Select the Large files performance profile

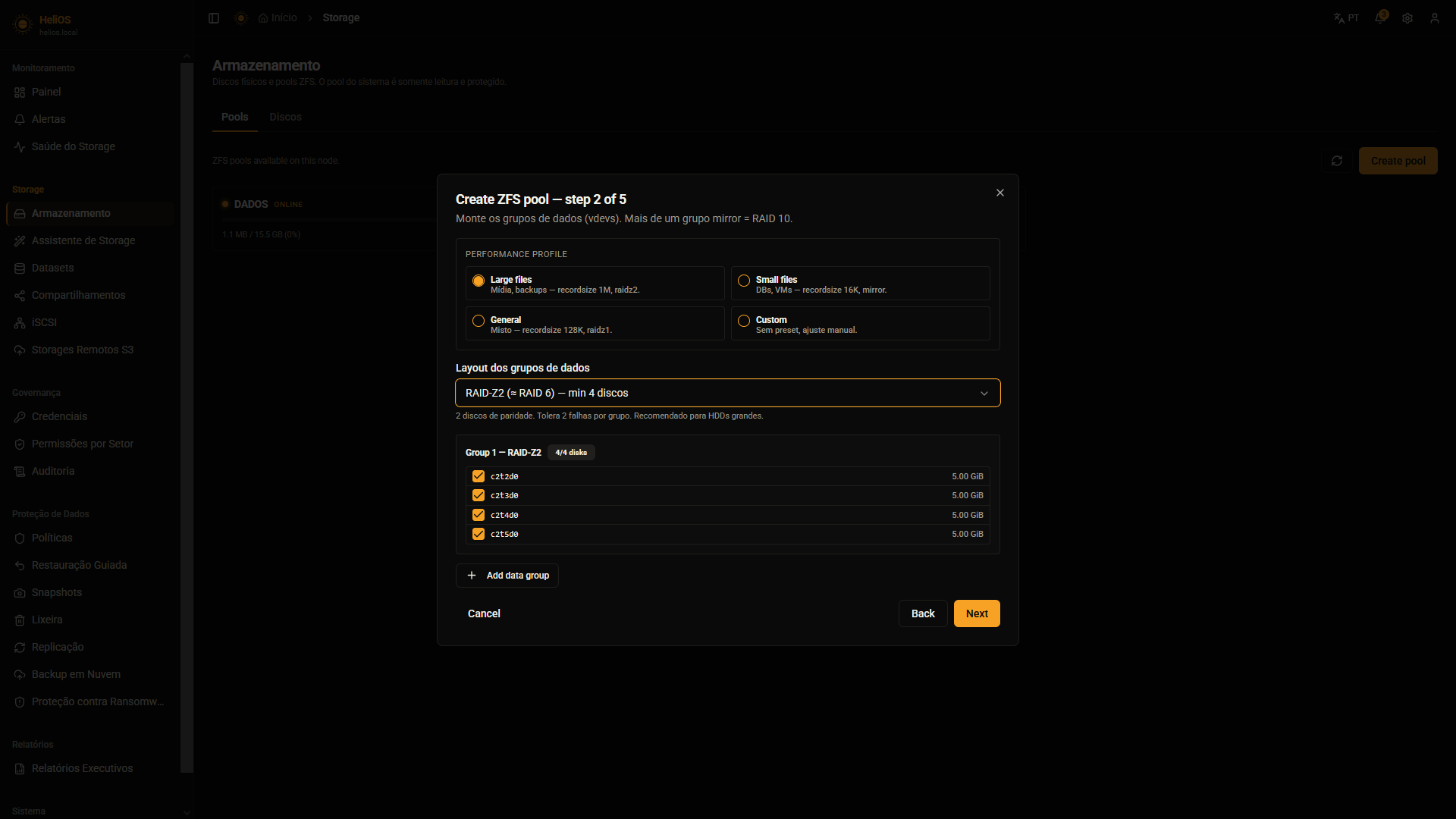point(595,284)
